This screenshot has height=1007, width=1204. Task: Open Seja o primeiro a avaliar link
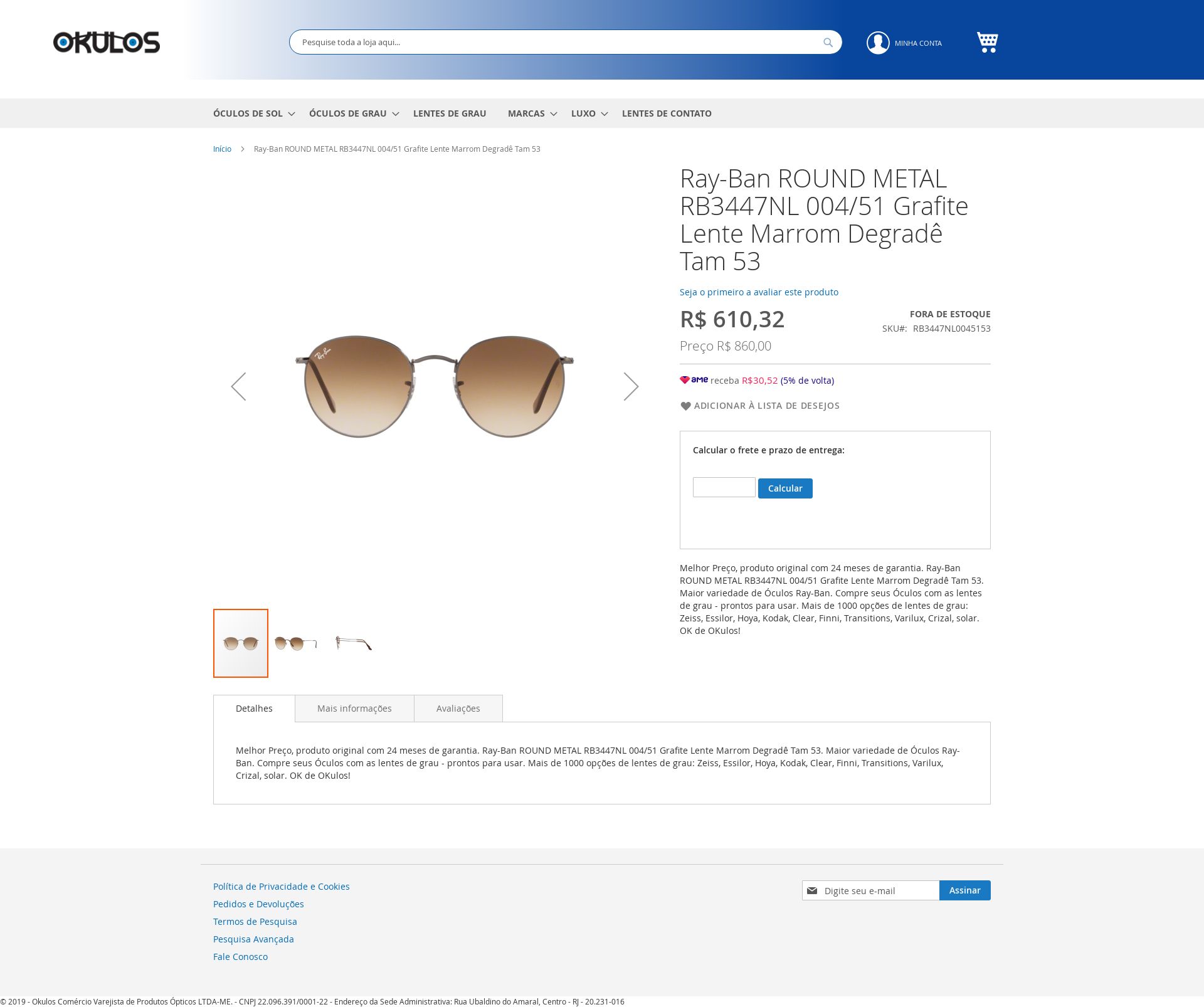759,292
